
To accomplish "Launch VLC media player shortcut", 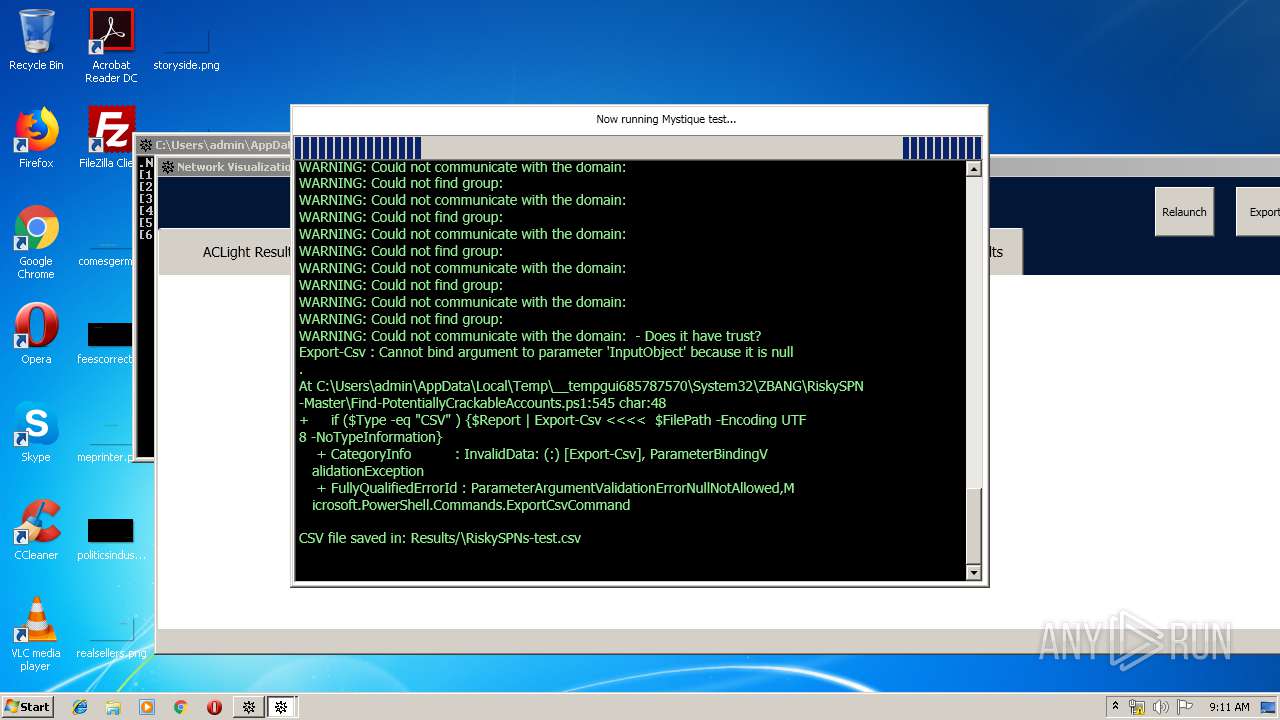I will tap(36, 634).
